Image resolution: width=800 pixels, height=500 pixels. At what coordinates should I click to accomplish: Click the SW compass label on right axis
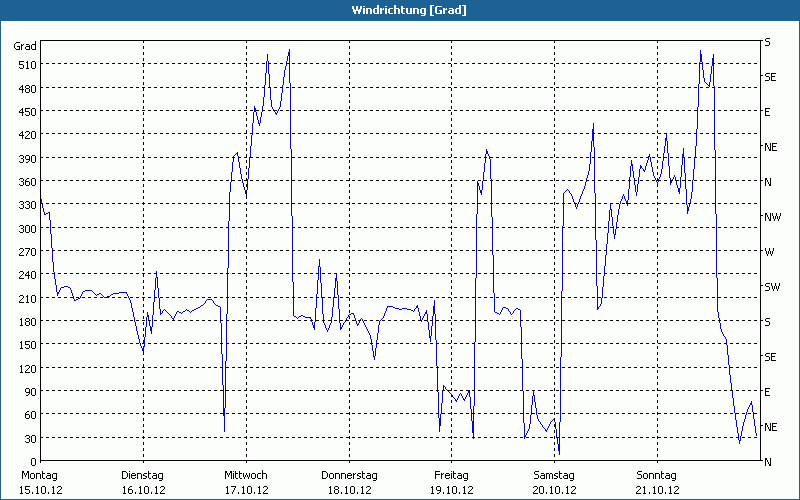pos(771,287)
